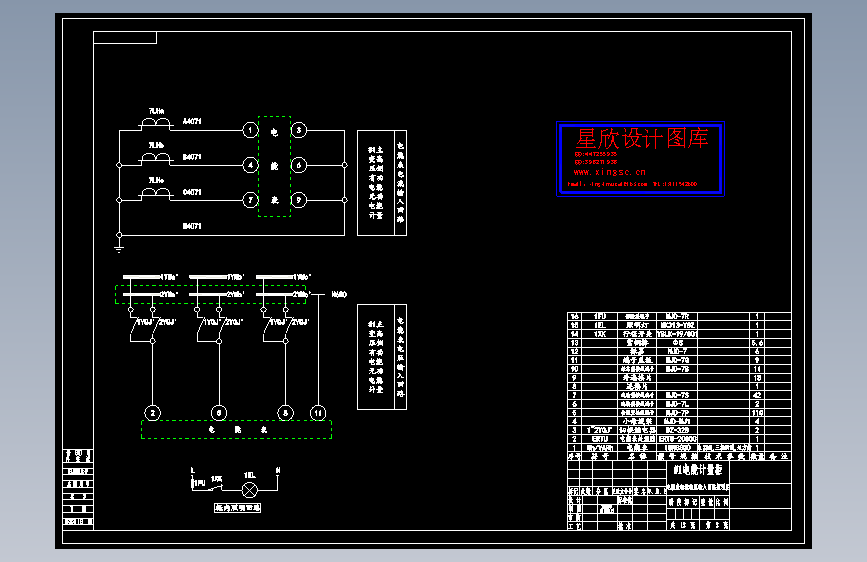Screen dimensions: 867x562
Task: Click terminal circle 4 on meter's left
Action: click(x=250, y=165)
